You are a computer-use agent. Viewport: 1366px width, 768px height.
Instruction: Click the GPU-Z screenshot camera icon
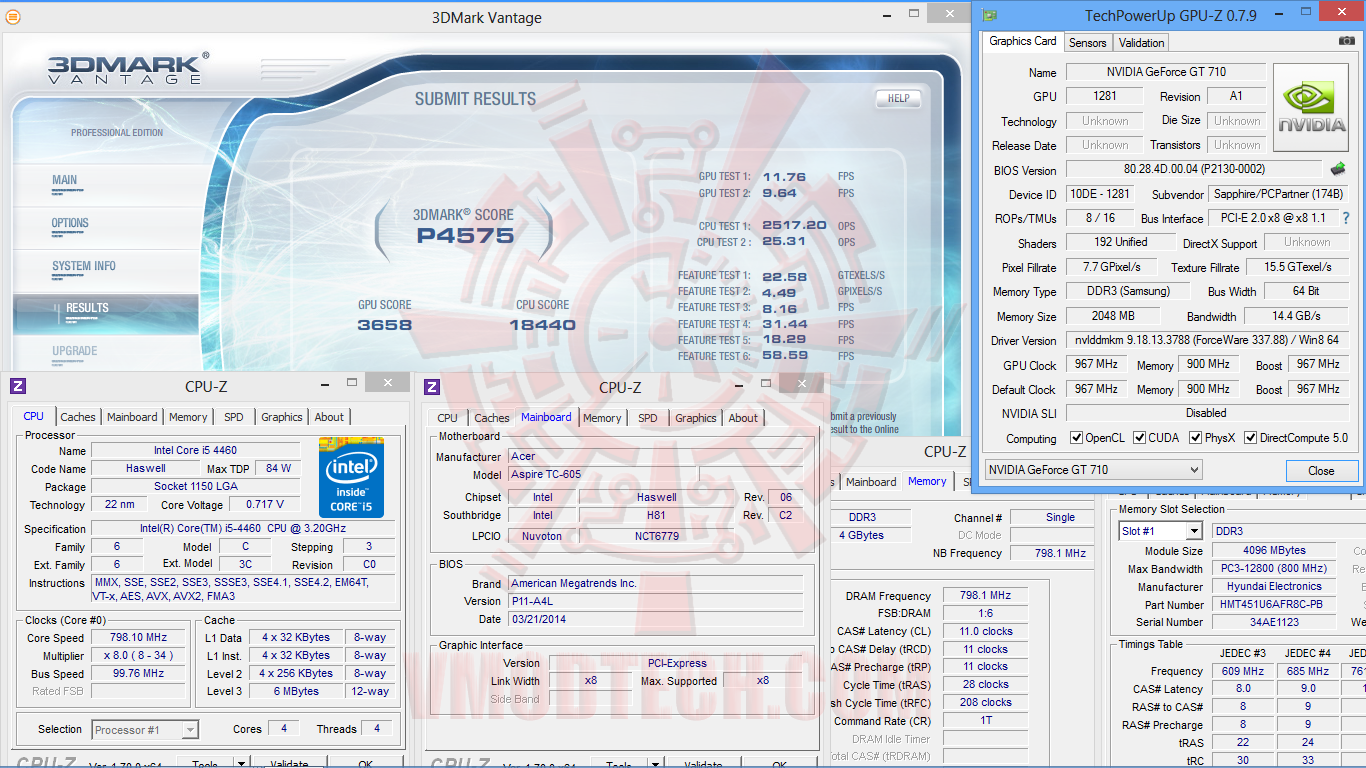(1347, 42)
